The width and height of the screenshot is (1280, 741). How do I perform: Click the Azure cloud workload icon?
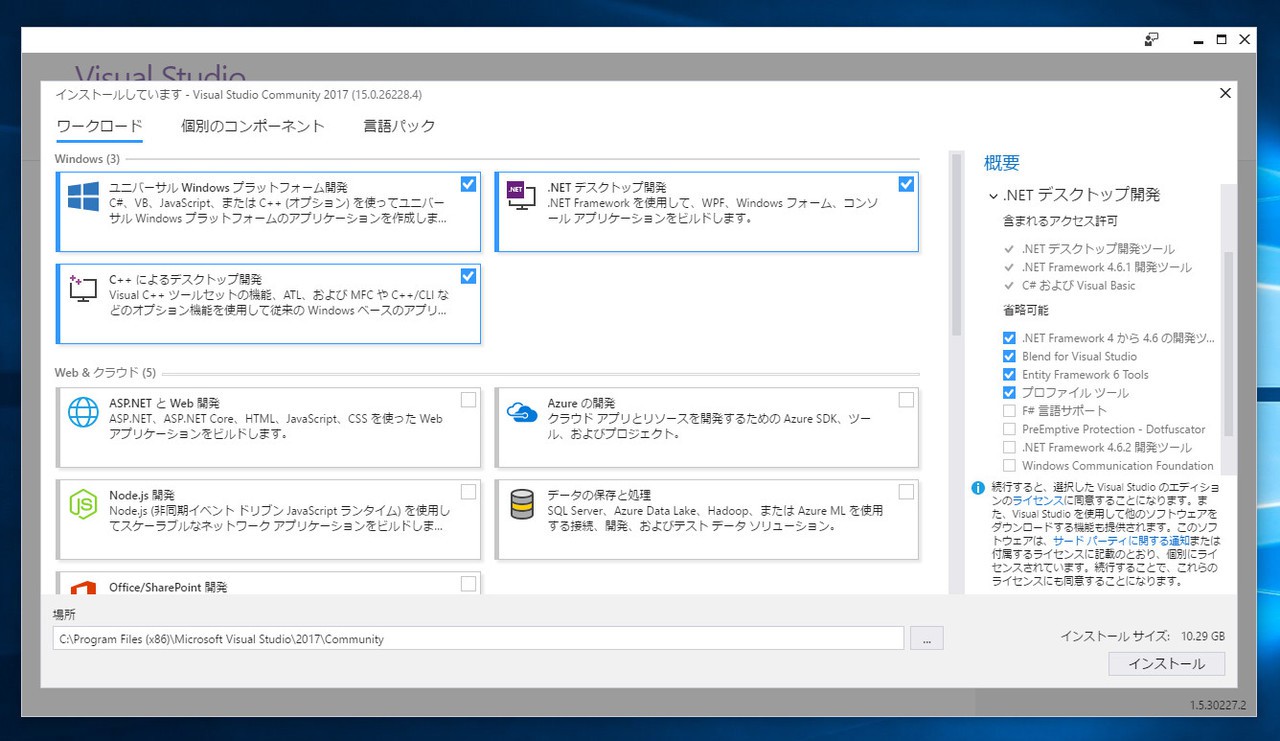521,411
